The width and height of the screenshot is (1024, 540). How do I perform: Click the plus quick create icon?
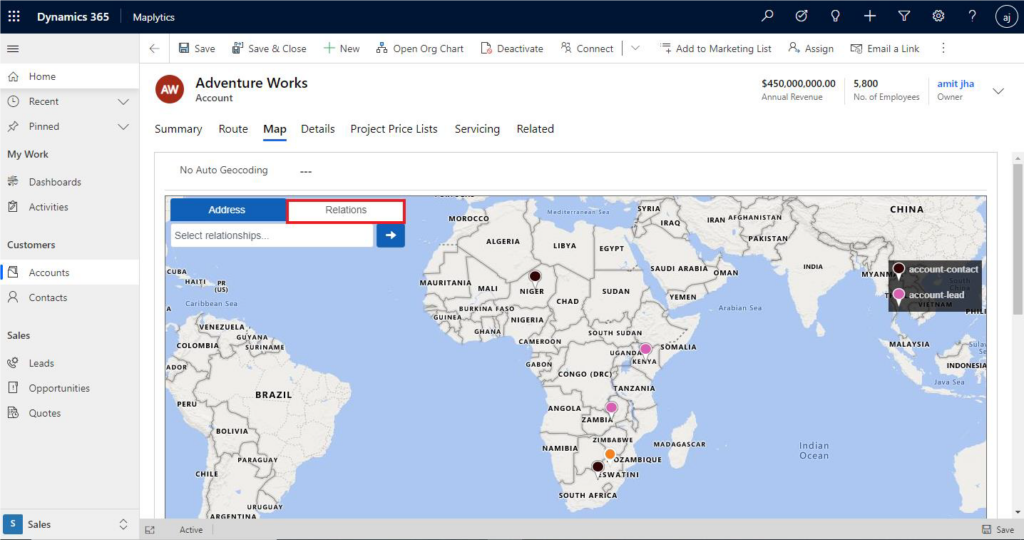pyautogui.click(x=870, y=16)
